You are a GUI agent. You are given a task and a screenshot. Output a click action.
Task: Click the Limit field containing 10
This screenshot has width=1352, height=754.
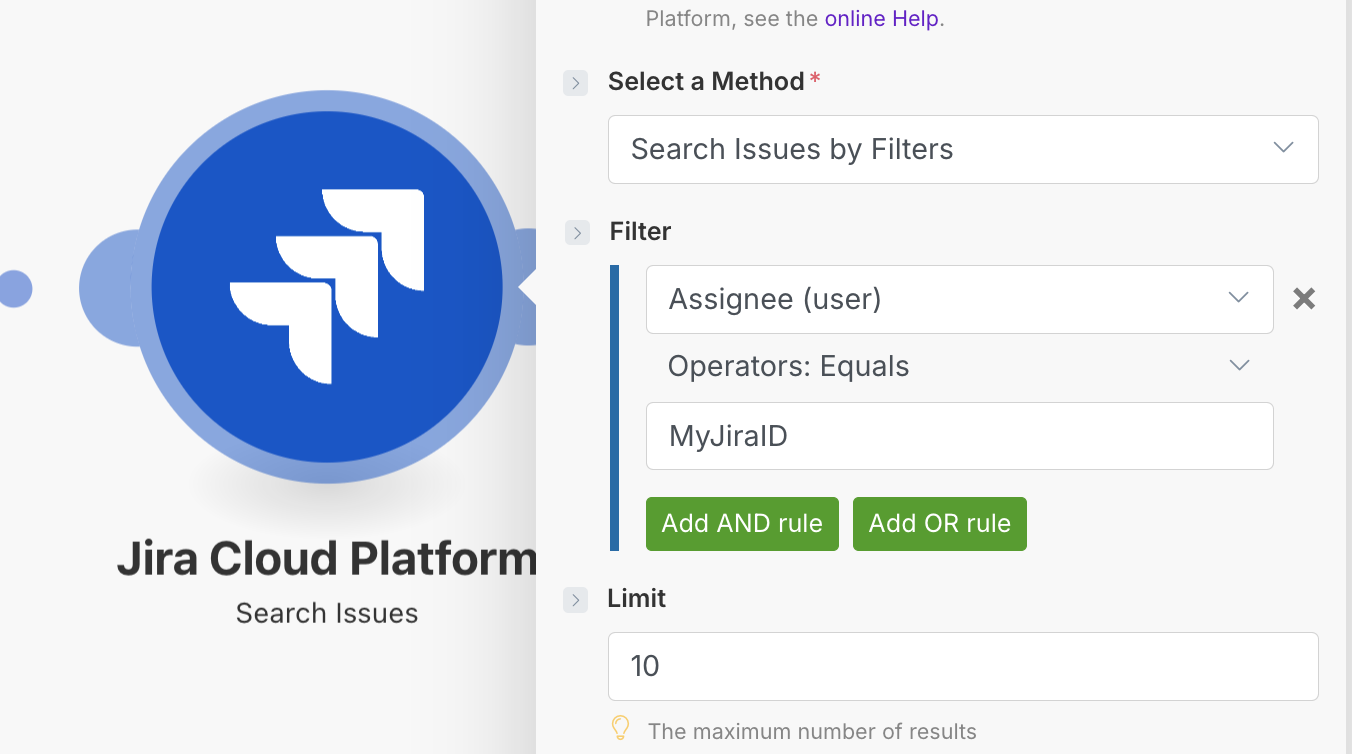pyautogui.click(x=962, y=666)
